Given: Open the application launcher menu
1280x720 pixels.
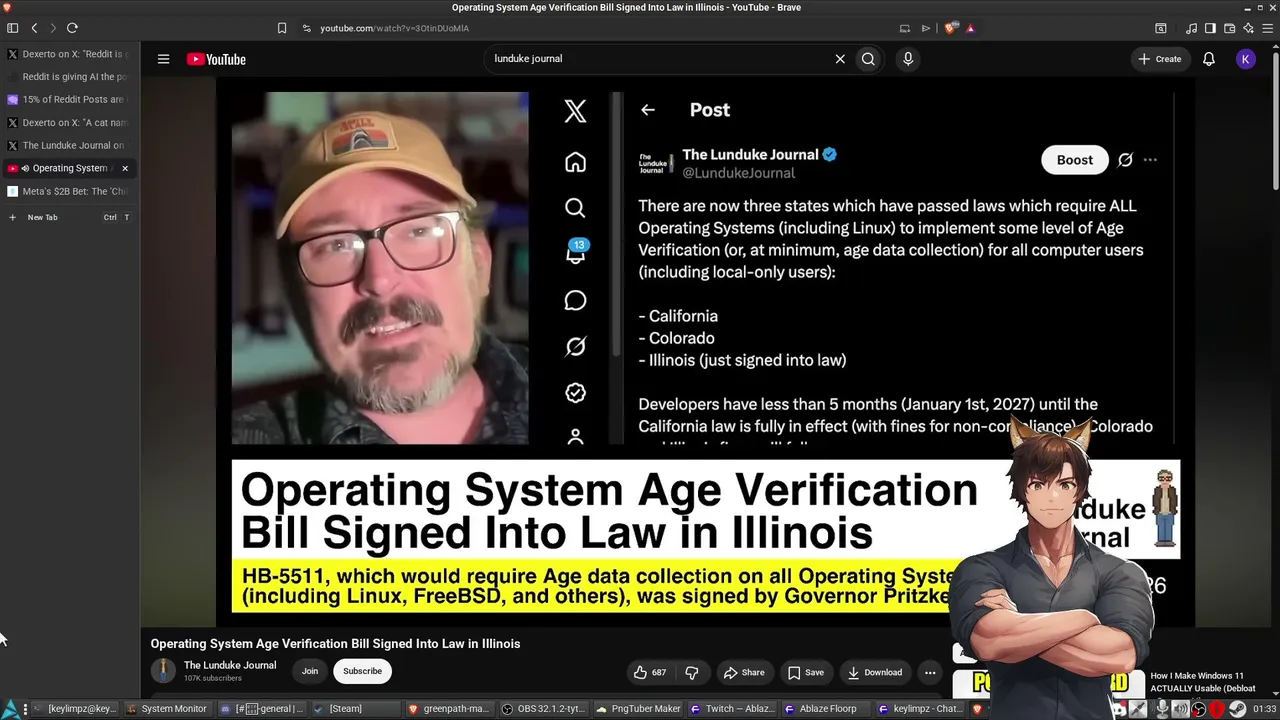Looking at the screenshot, I should point(9,709).
